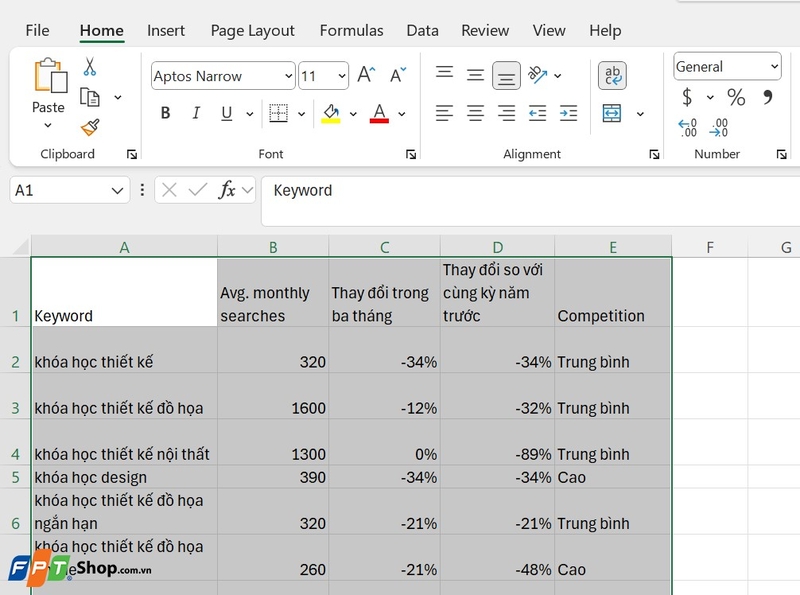Click the formula bar containing Keyword
800x595 pixels.
tap(531, 201)
